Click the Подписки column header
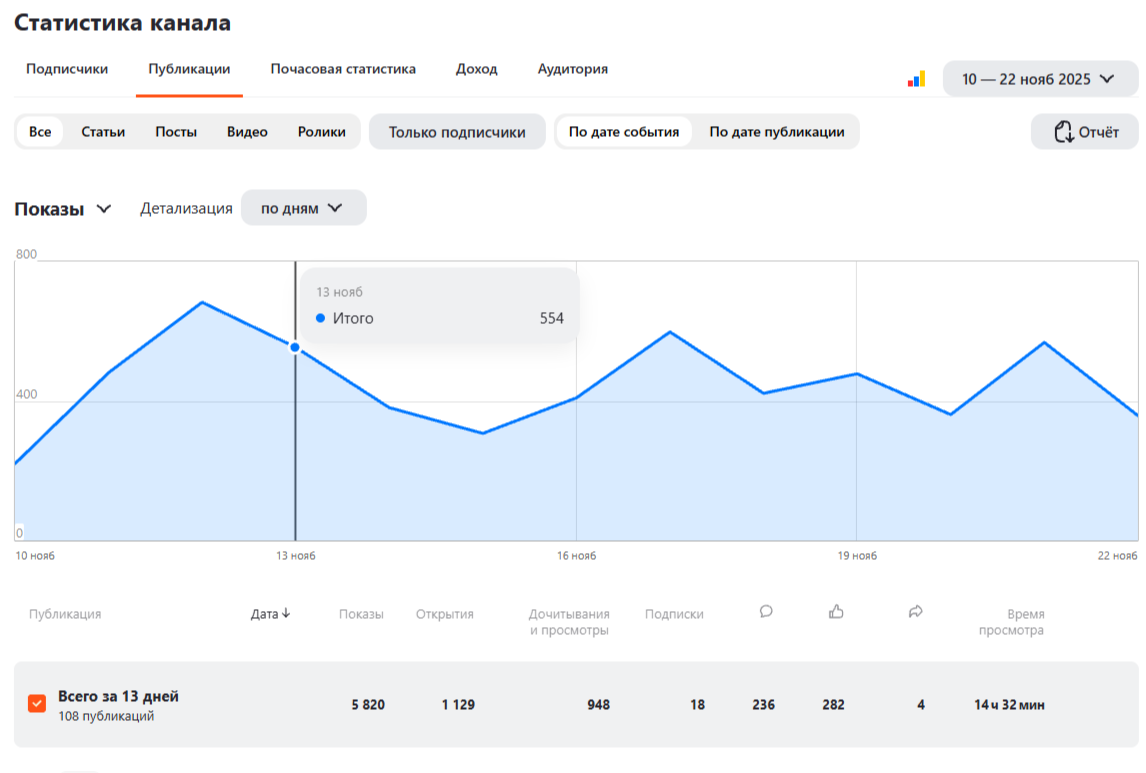Image resolution: width=1146 pixels, height=773 pixels. (x=674, y=614)
